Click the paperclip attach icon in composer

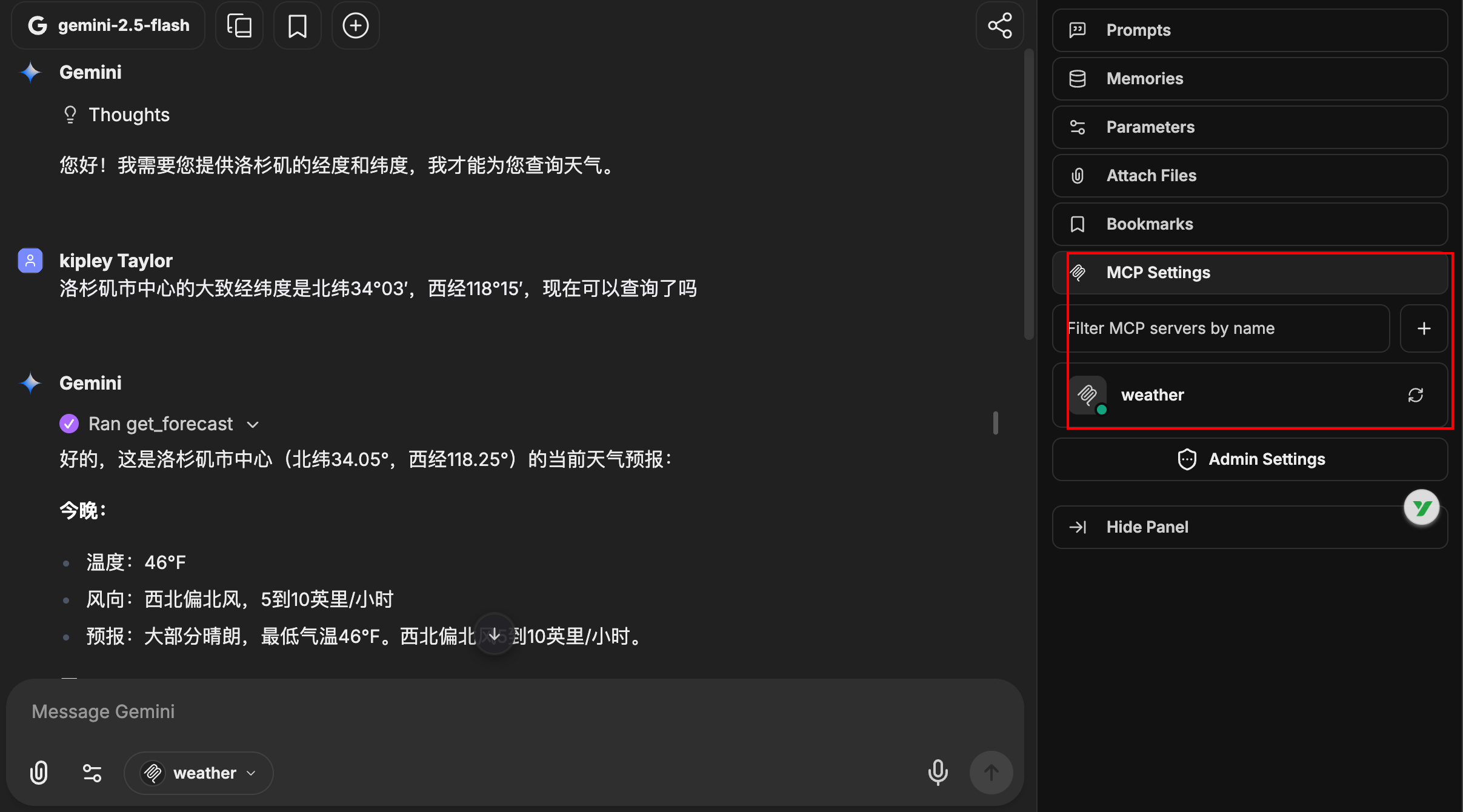pos(39,773)
